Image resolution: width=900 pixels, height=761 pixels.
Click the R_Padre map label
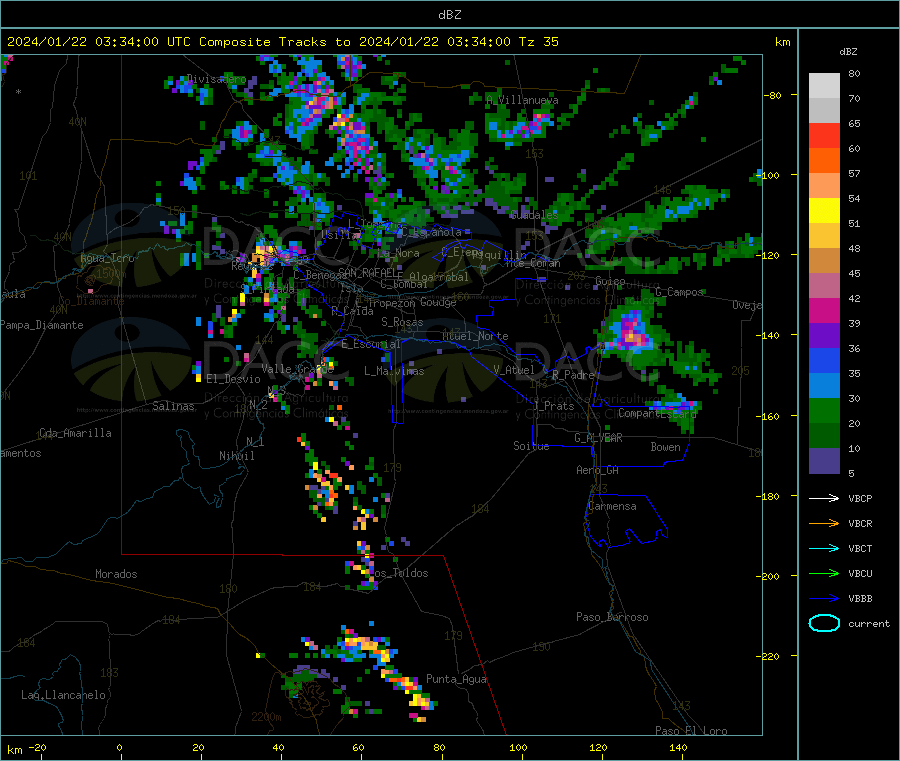coord(573,375)
